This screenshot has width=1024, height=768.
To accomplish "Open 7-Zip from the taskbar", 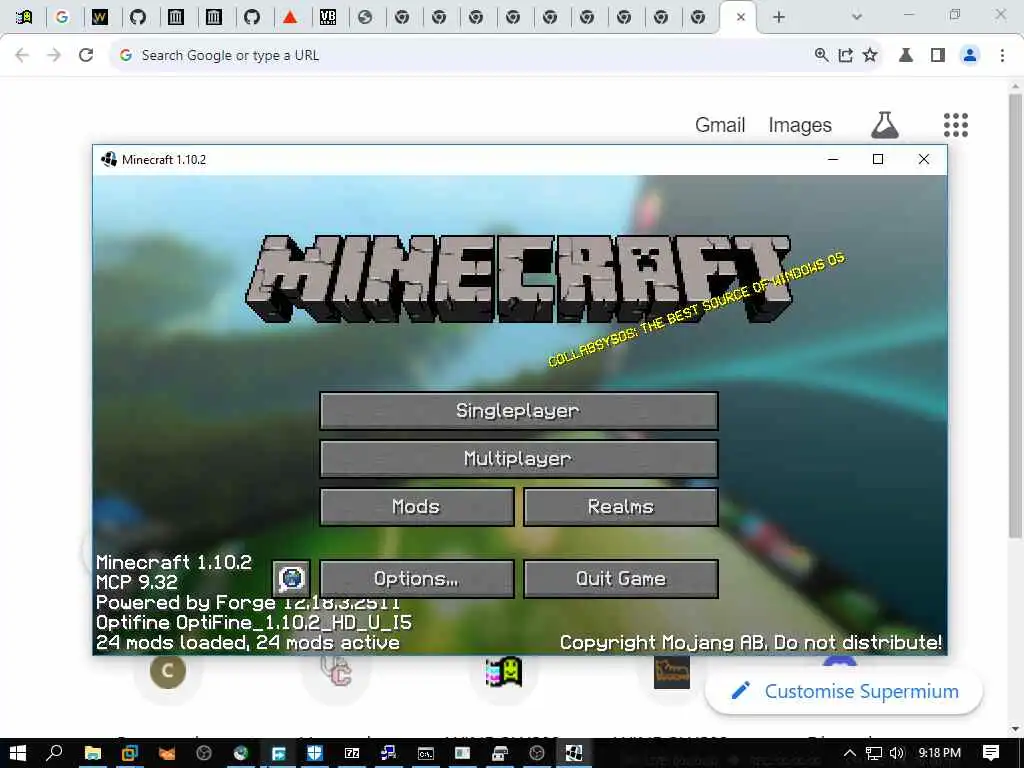I will pos(352,753).
